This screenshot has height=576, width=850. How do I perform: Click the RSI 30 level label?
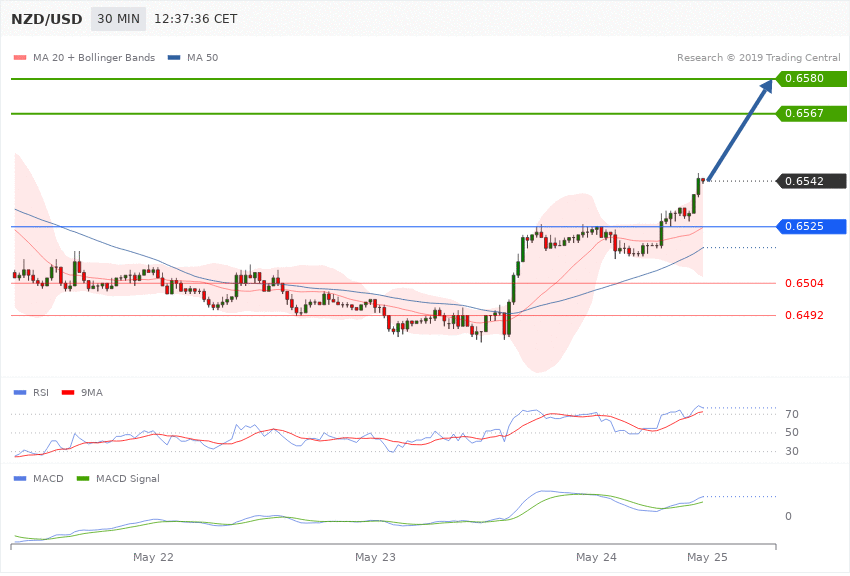click(791, 451)
